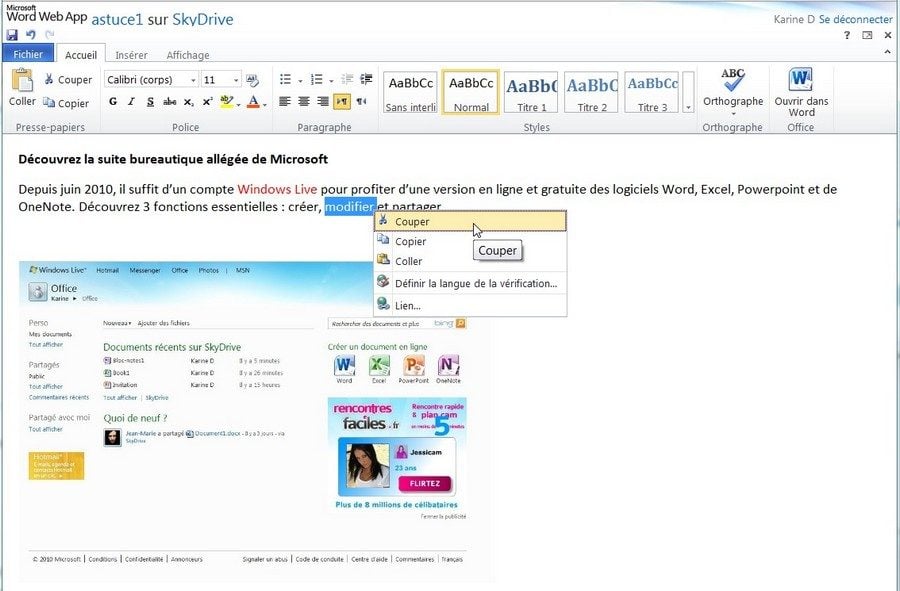Undo the last action with the arrow icon
The width and height of the screenshot is (900, 591).
click(30, 35)
